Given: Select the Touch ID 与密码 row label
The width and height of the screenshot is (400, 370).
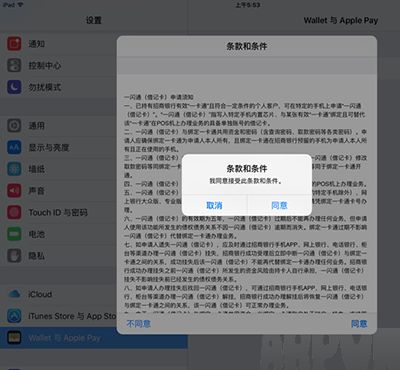Looking at the screenshot, I should point(58,212).
